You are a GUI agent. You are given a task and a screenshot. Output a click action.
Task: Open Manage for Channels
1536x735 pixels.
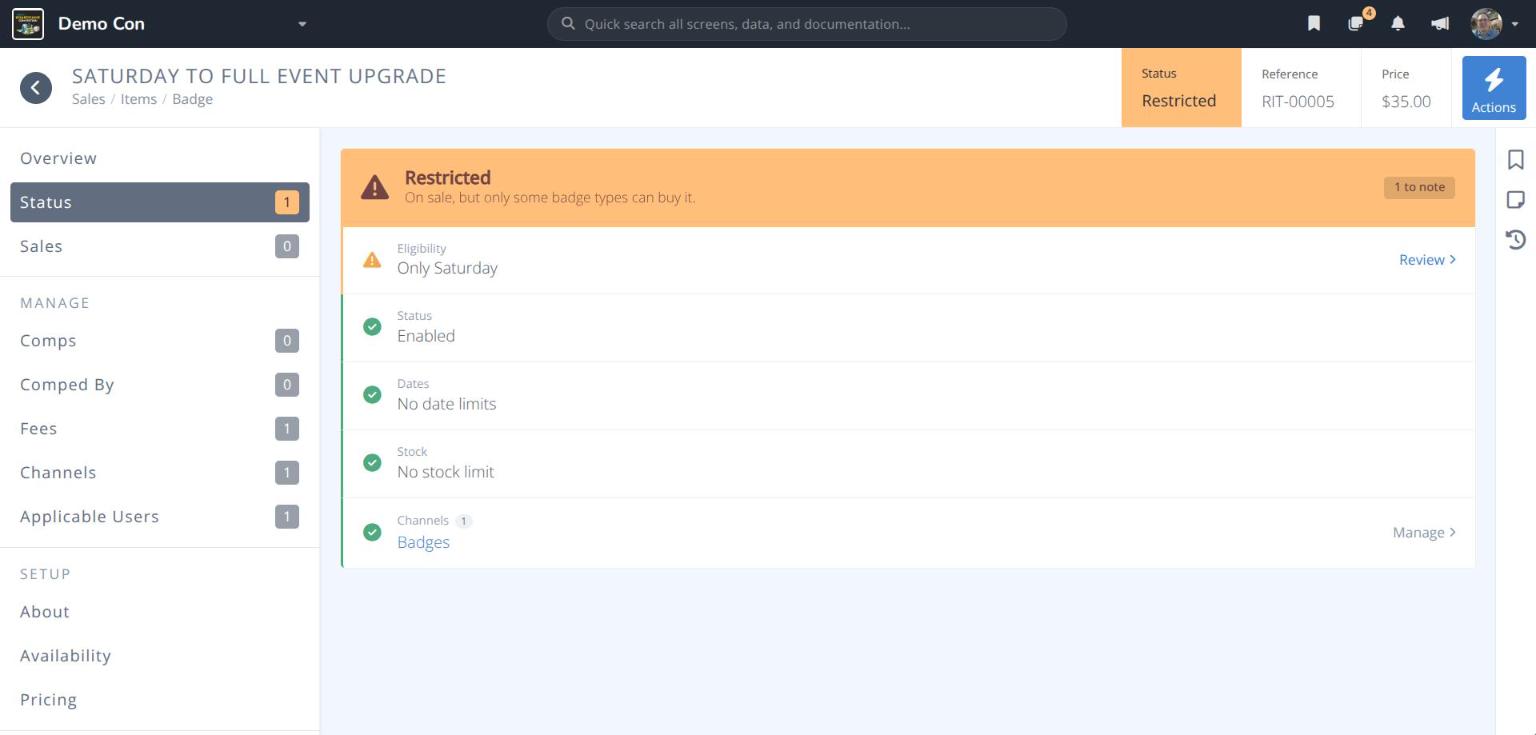click(x=1424, y=533)
